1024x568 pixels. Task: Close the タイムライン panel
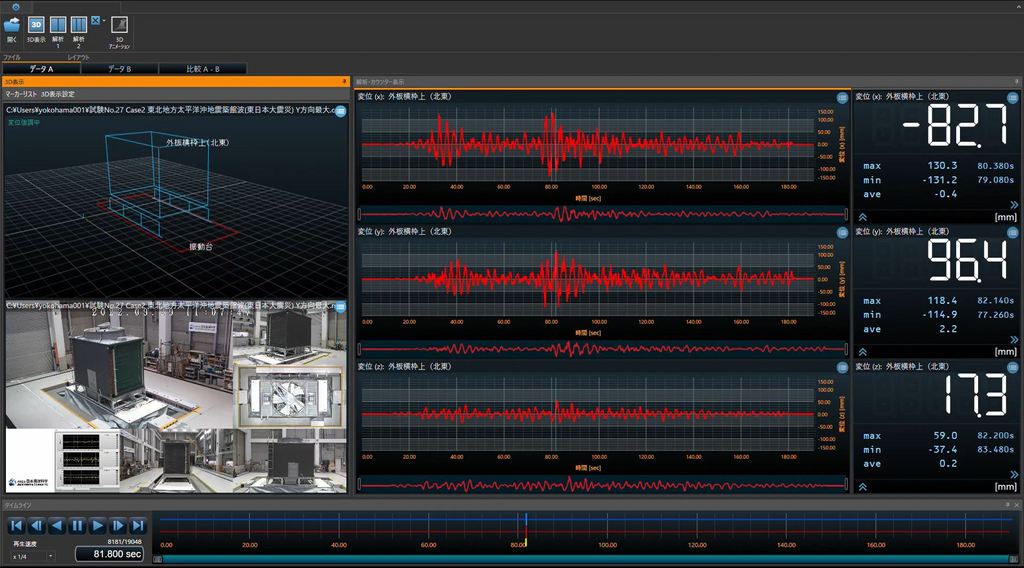coord(1017,505)
